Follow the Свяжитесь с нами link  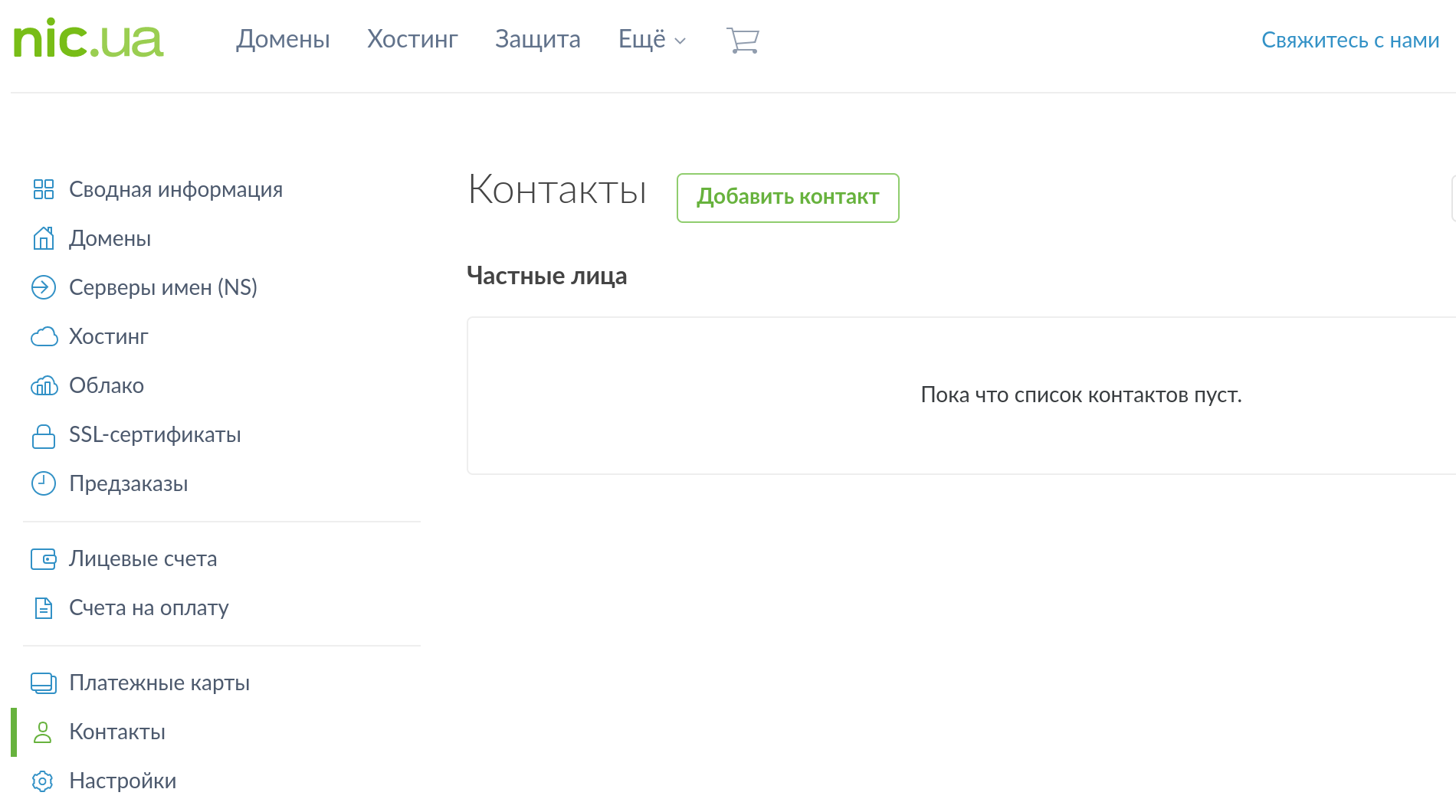coord(1349,40)
